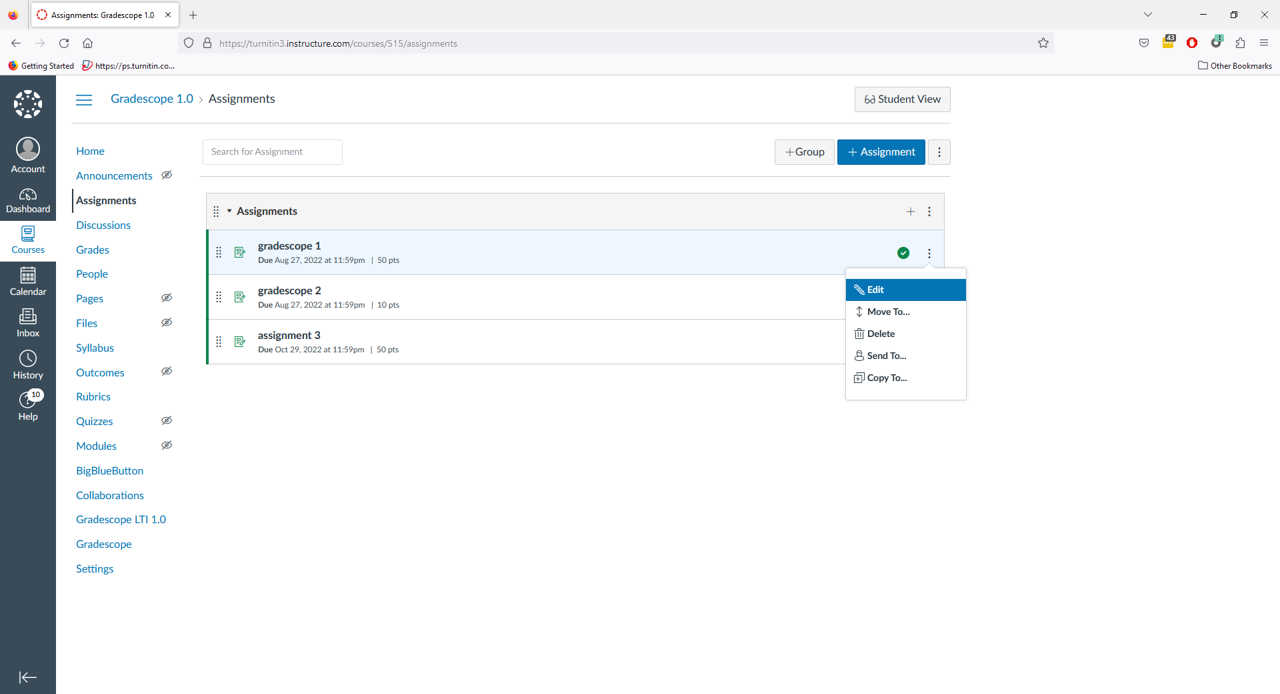Choose Move To... in the menu
The height and width of the screenshot is (694, 1280).
906,312
